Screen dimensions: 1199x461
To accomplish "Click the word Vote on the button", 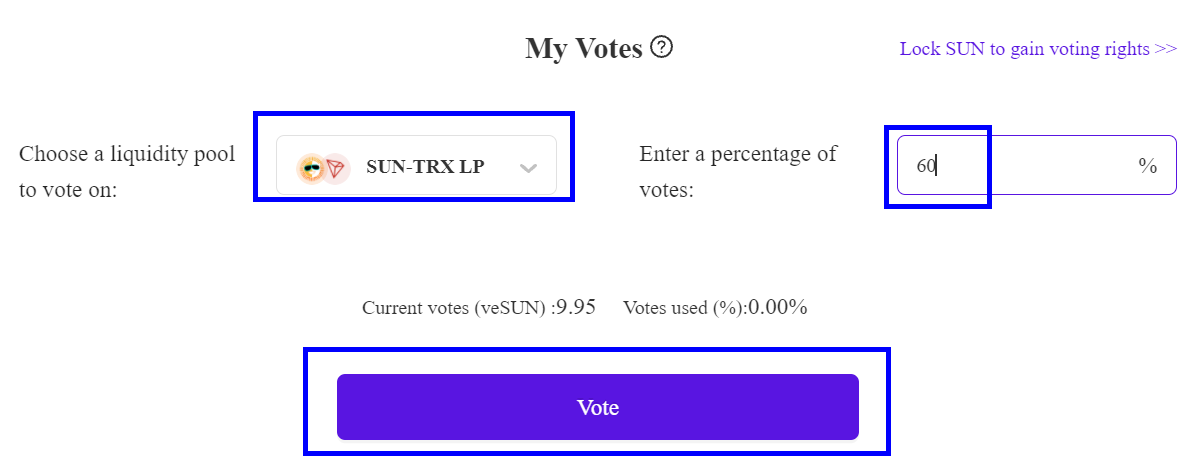I will 598,408.
